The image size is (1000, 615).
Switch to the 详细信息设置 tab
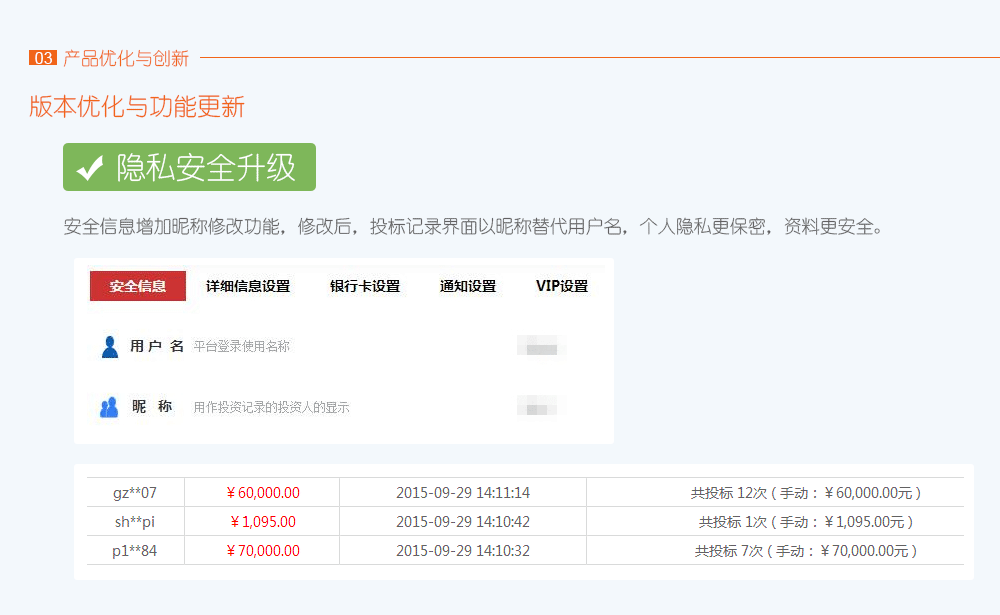click(x=248, y=286)
